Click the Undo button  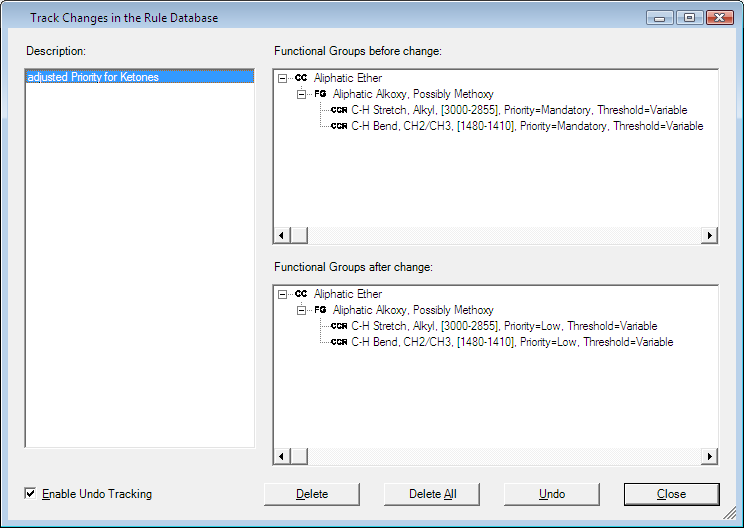coord(551,494)
